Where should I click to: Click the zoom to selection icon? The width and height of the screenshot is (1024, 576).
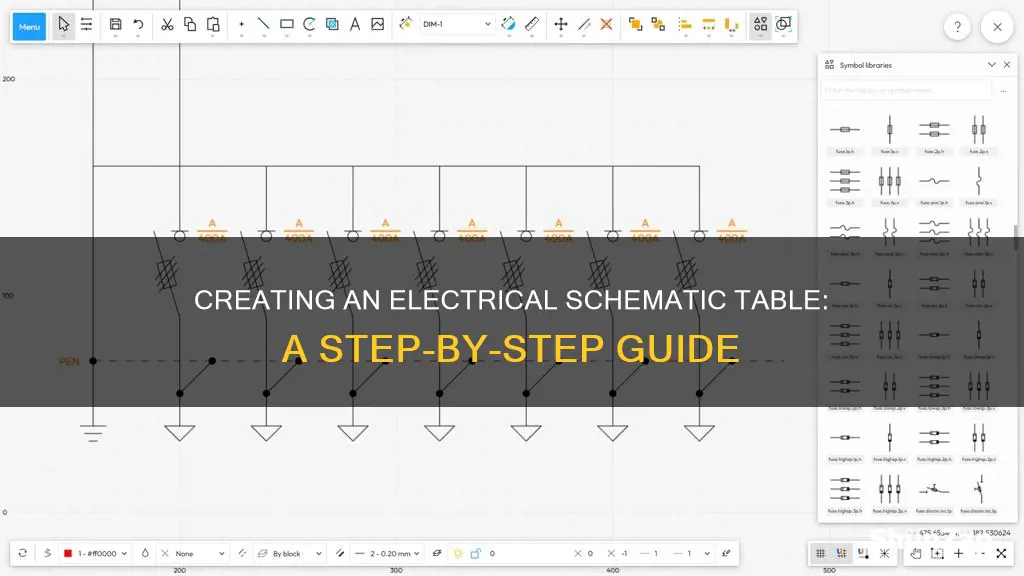tap(937, 553)
